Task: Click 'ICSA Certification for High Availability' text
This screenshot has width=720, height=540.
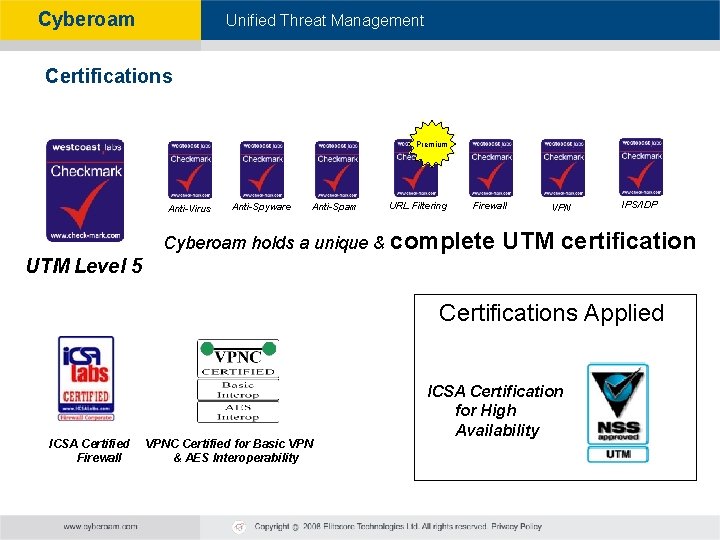Action: (x=495, y=411)
